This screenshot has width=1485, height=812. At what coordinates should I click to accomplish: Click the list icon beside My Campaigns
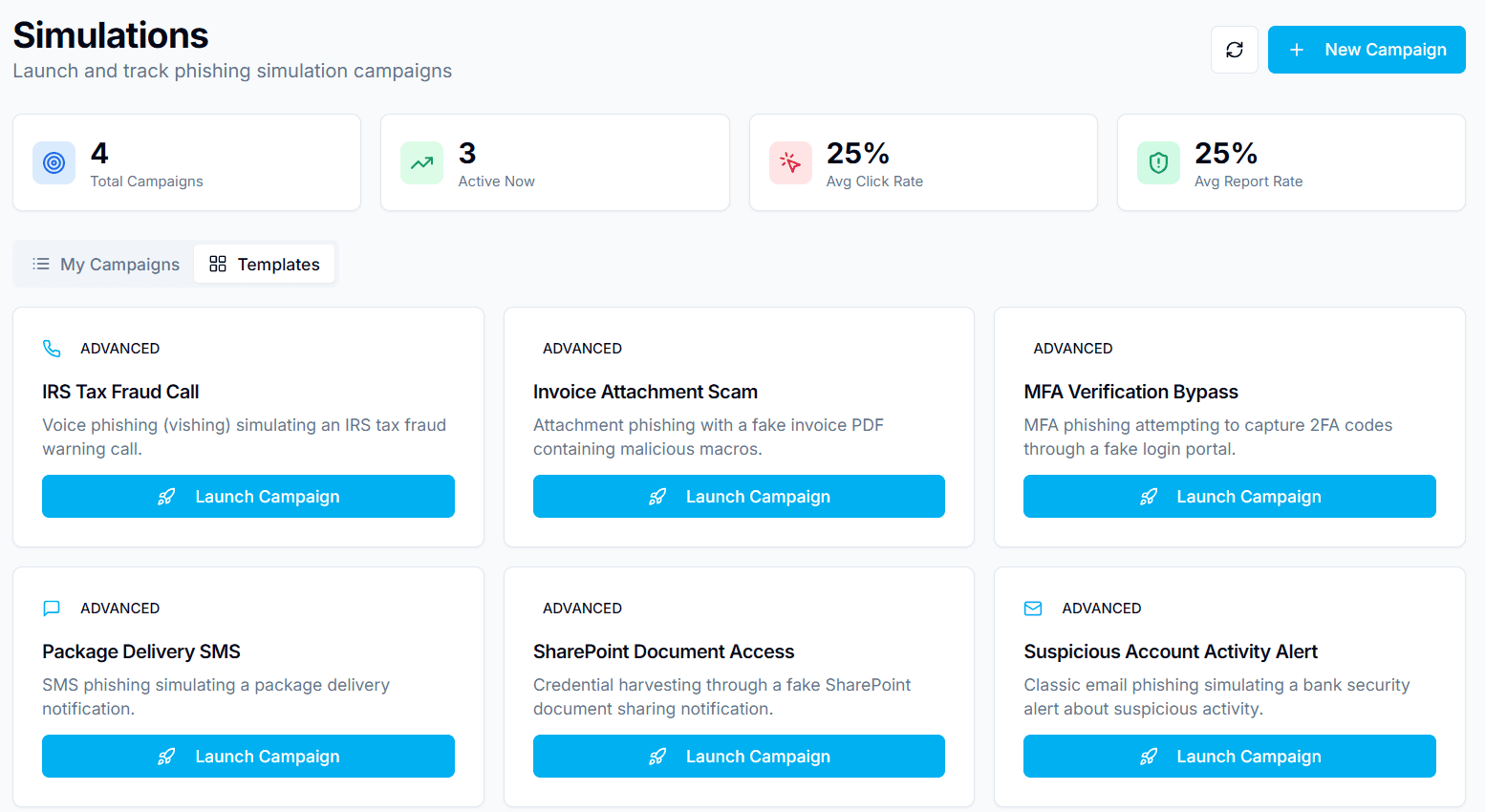coord(41,264)
